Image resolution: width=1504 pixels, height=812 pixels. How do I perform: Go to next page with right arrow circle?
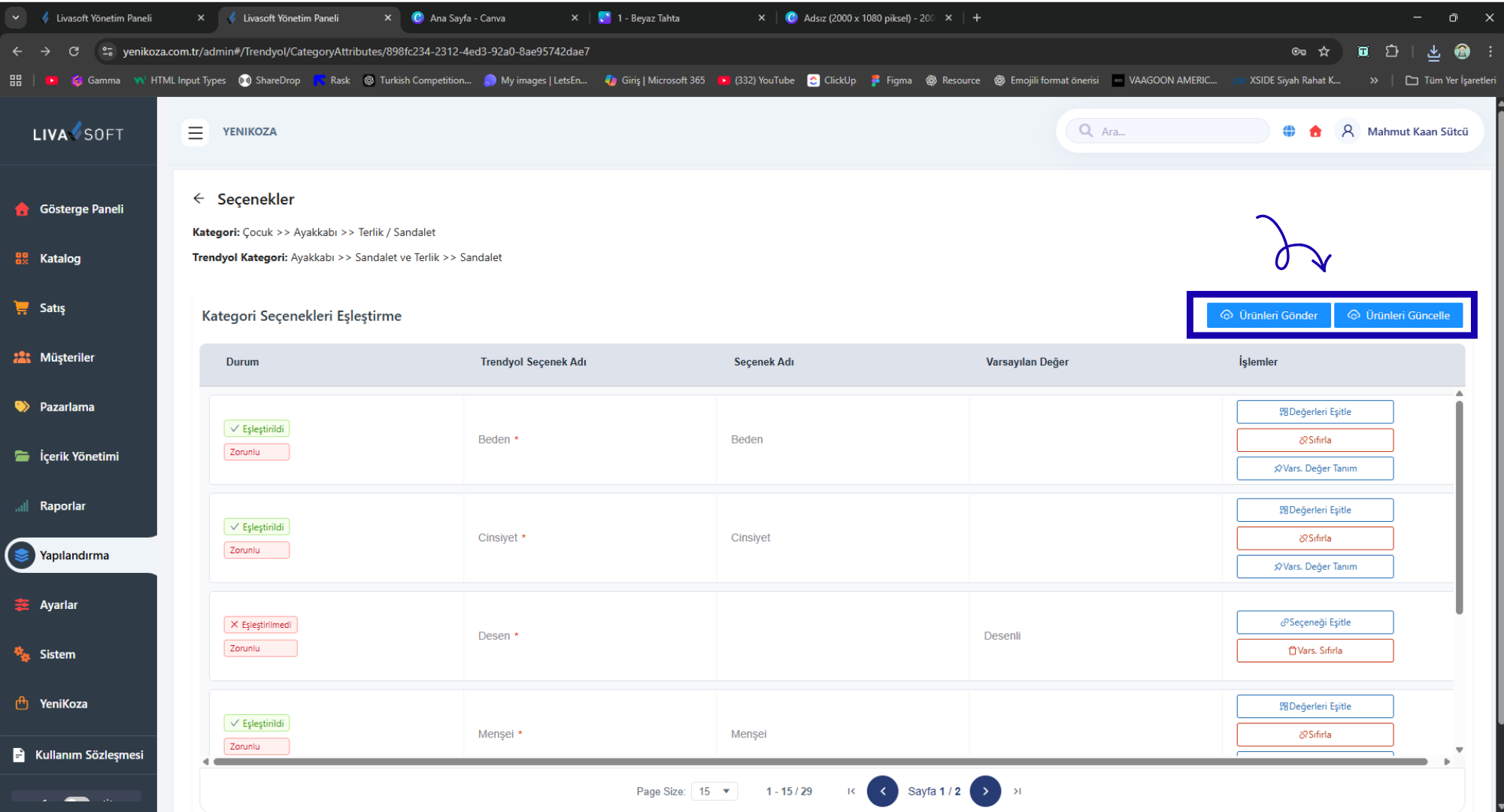coord(985,791)
